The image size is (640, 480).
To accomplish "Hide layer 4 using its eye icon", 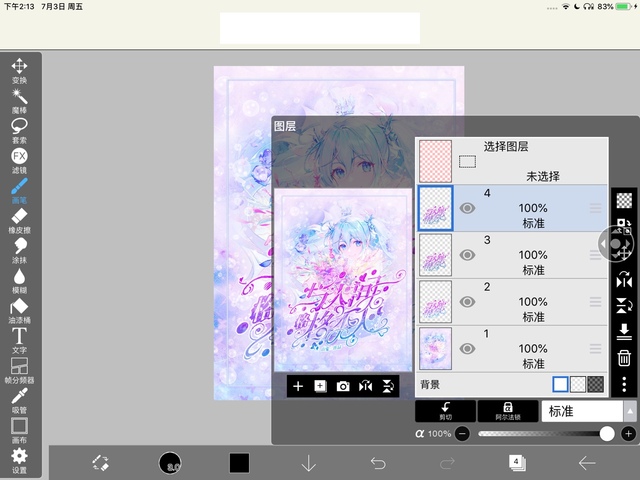I will pos(467,208).
